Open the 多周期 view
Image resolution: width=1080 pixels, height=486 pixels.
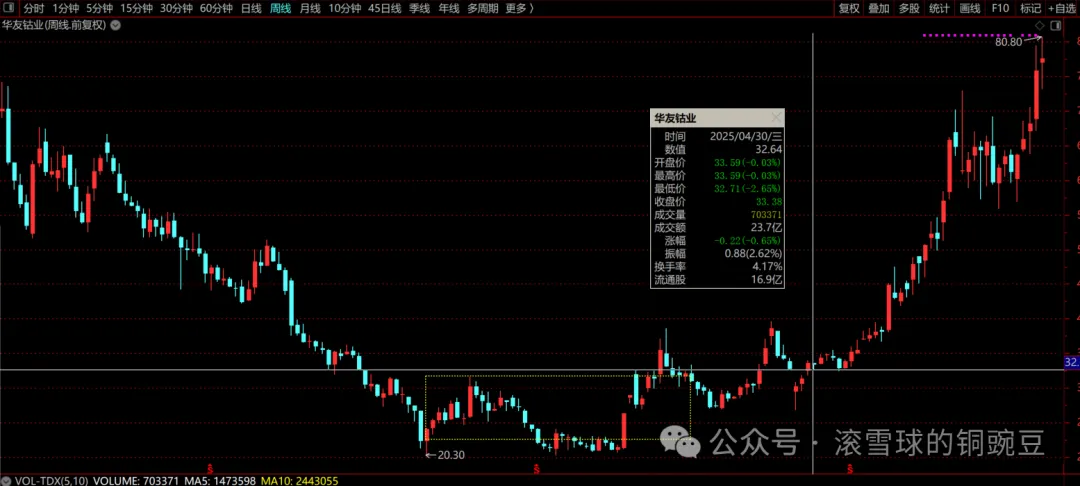click(x=483, y=8)
